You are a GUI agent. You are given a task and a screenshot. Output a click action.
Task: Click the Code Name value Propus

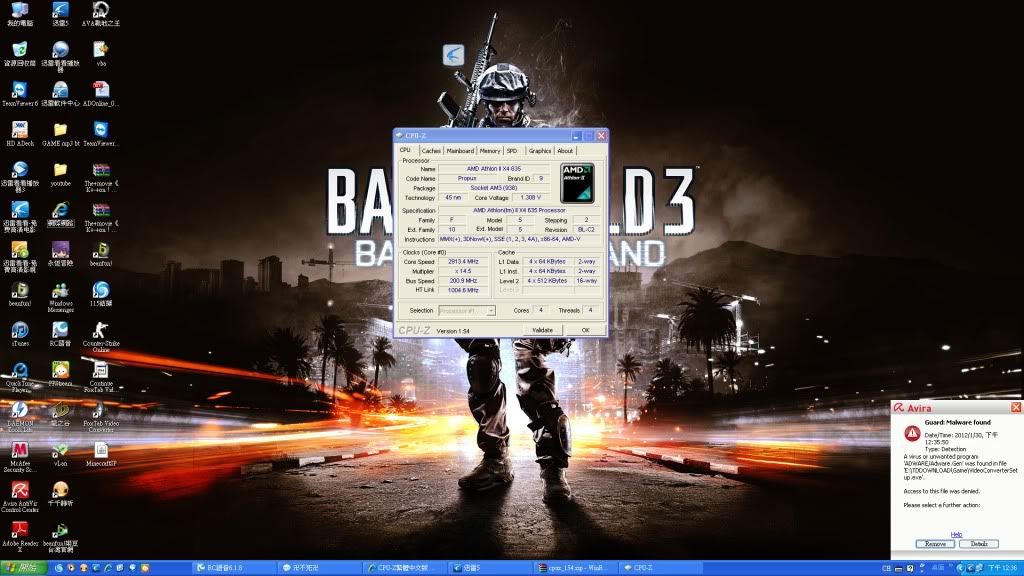coord(466,178)
